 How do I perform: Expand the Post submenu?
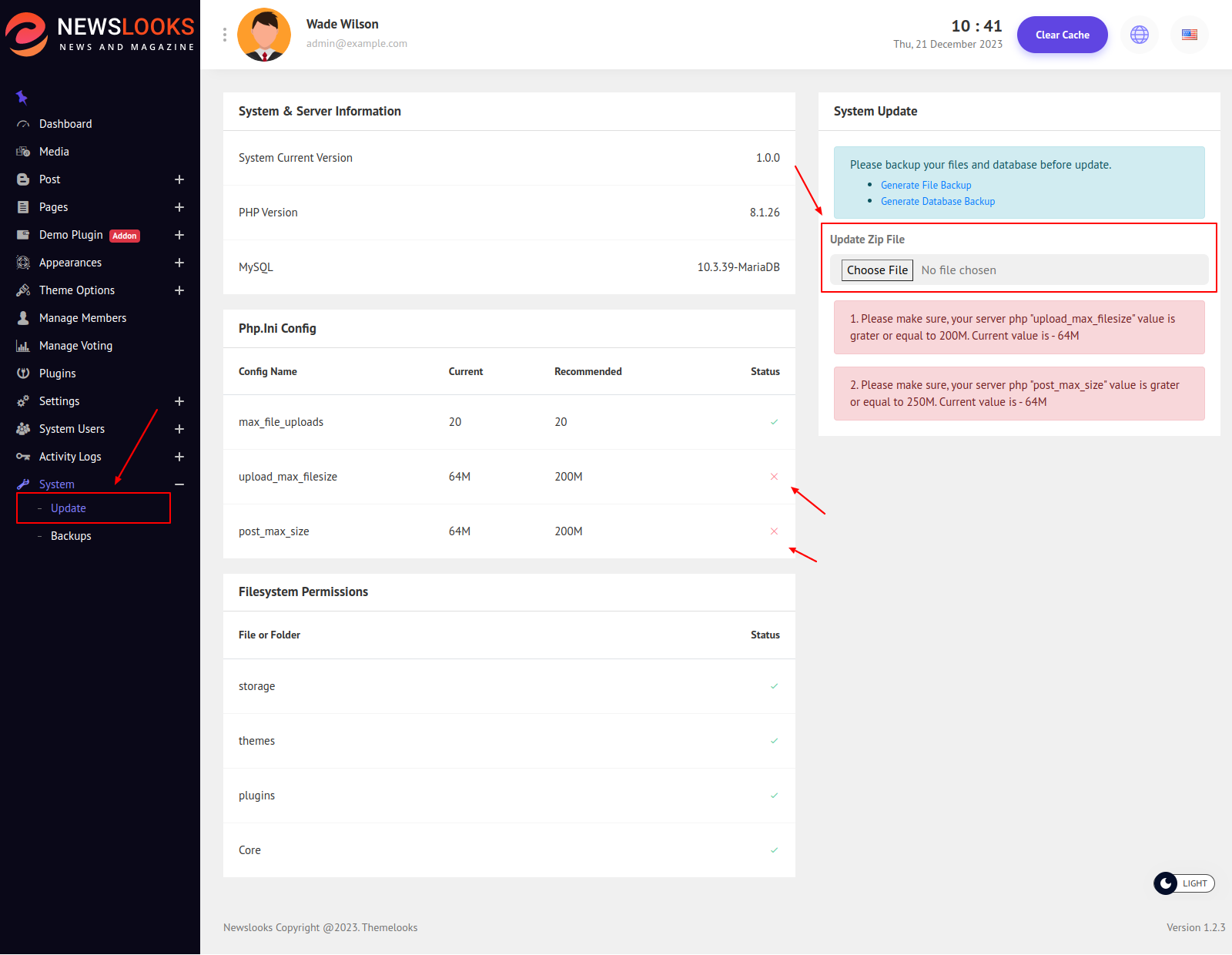[179, 179]
